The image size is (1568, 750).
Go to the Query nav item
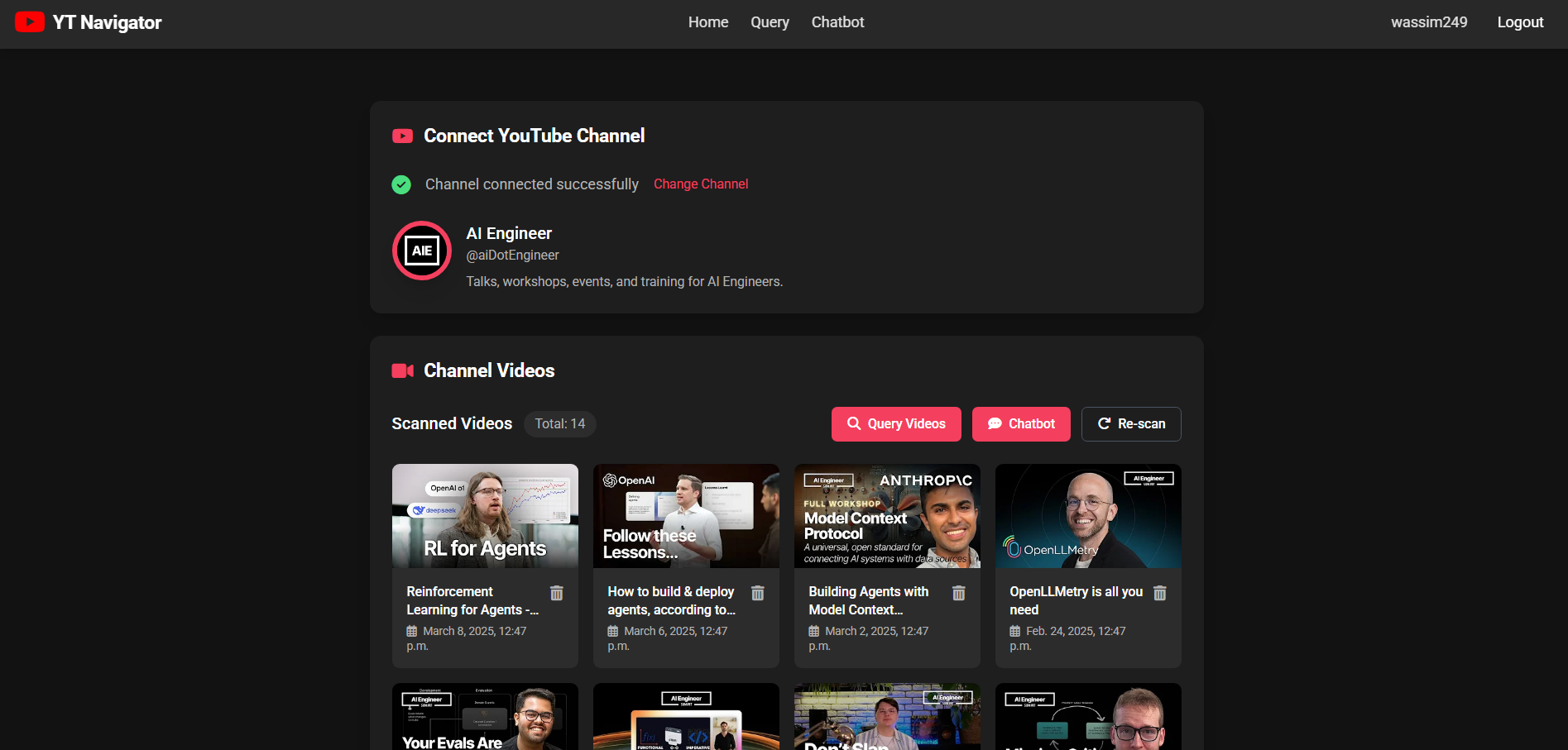(x=770, y=22)
